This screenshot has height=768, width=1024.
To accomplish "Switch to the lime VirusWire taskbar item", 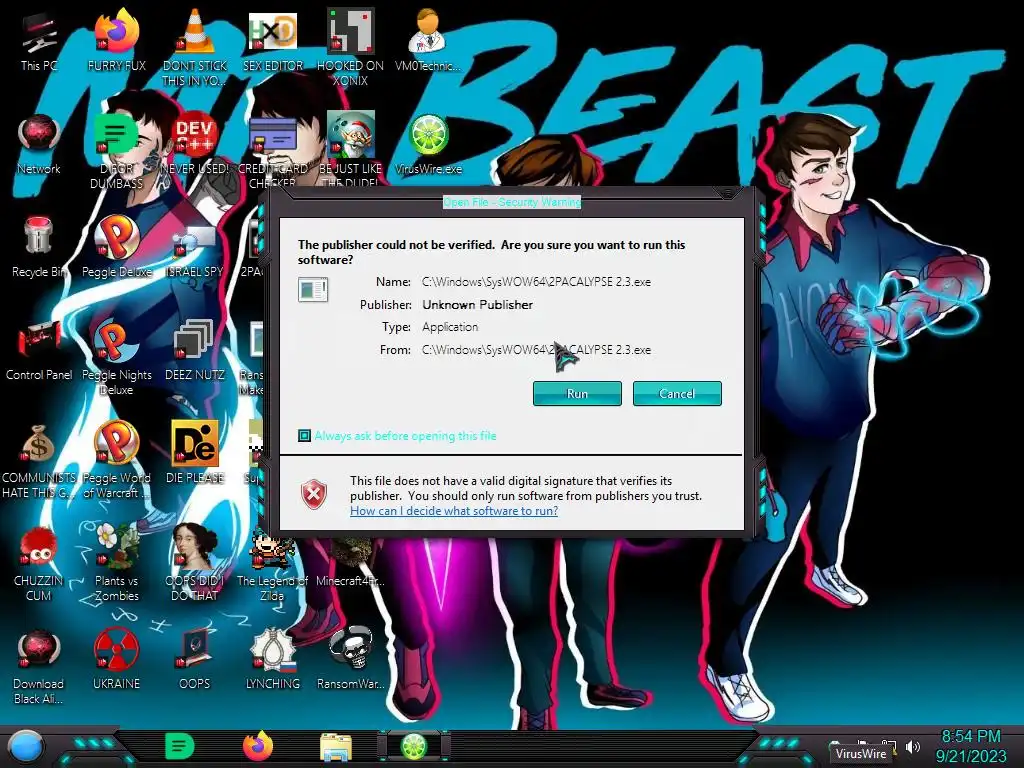I will pyautogui.click(x=413, y=746).
